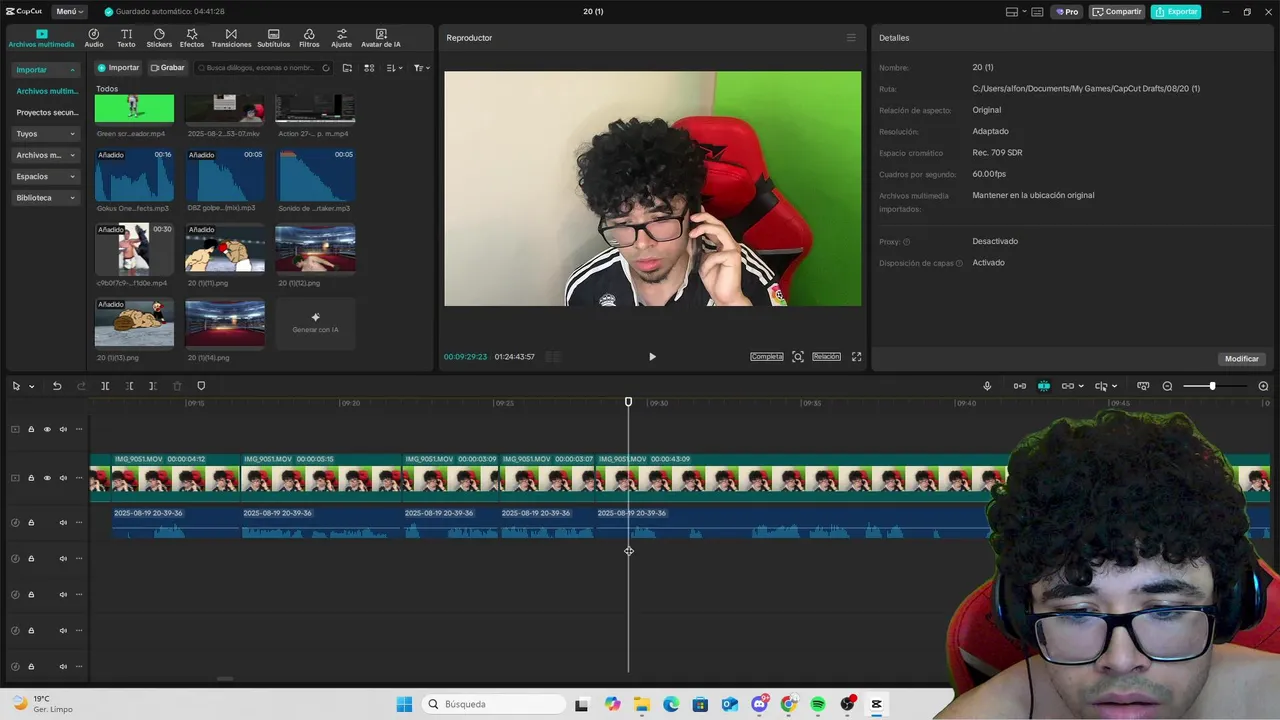
Task: Open the Stickers tab
Action: coord(159,38)
